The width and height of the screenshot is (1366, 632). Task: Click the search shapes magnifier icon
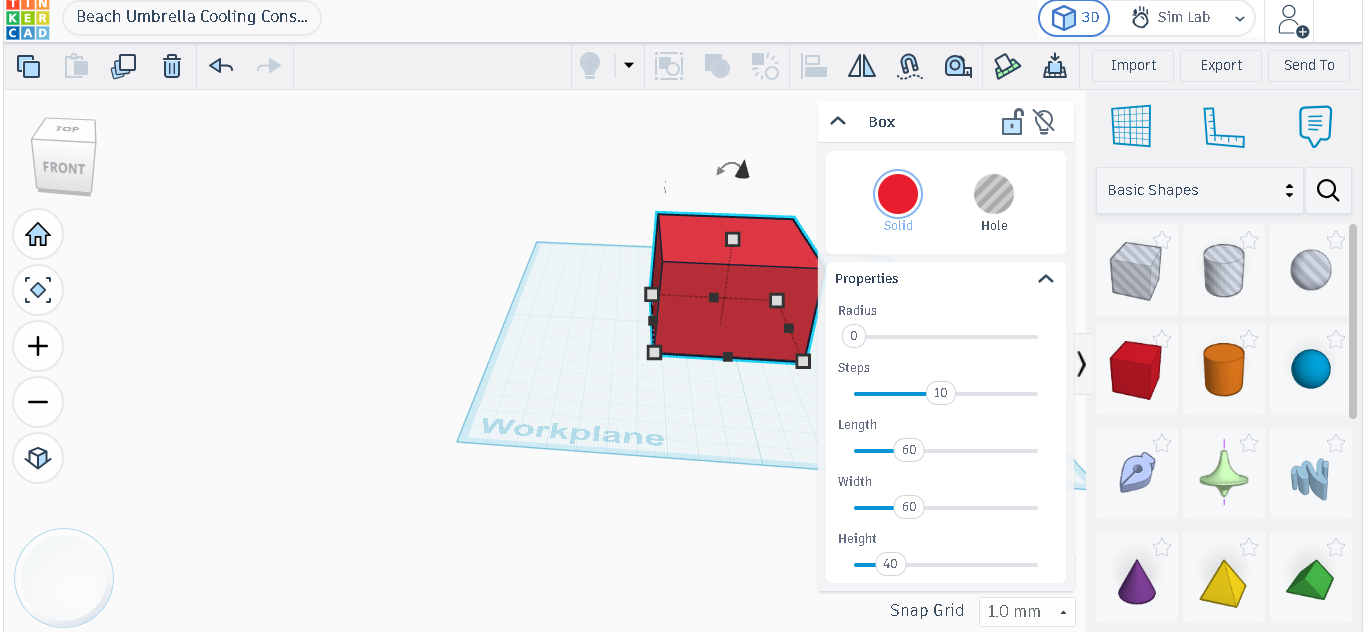(x=1328, y=190)
